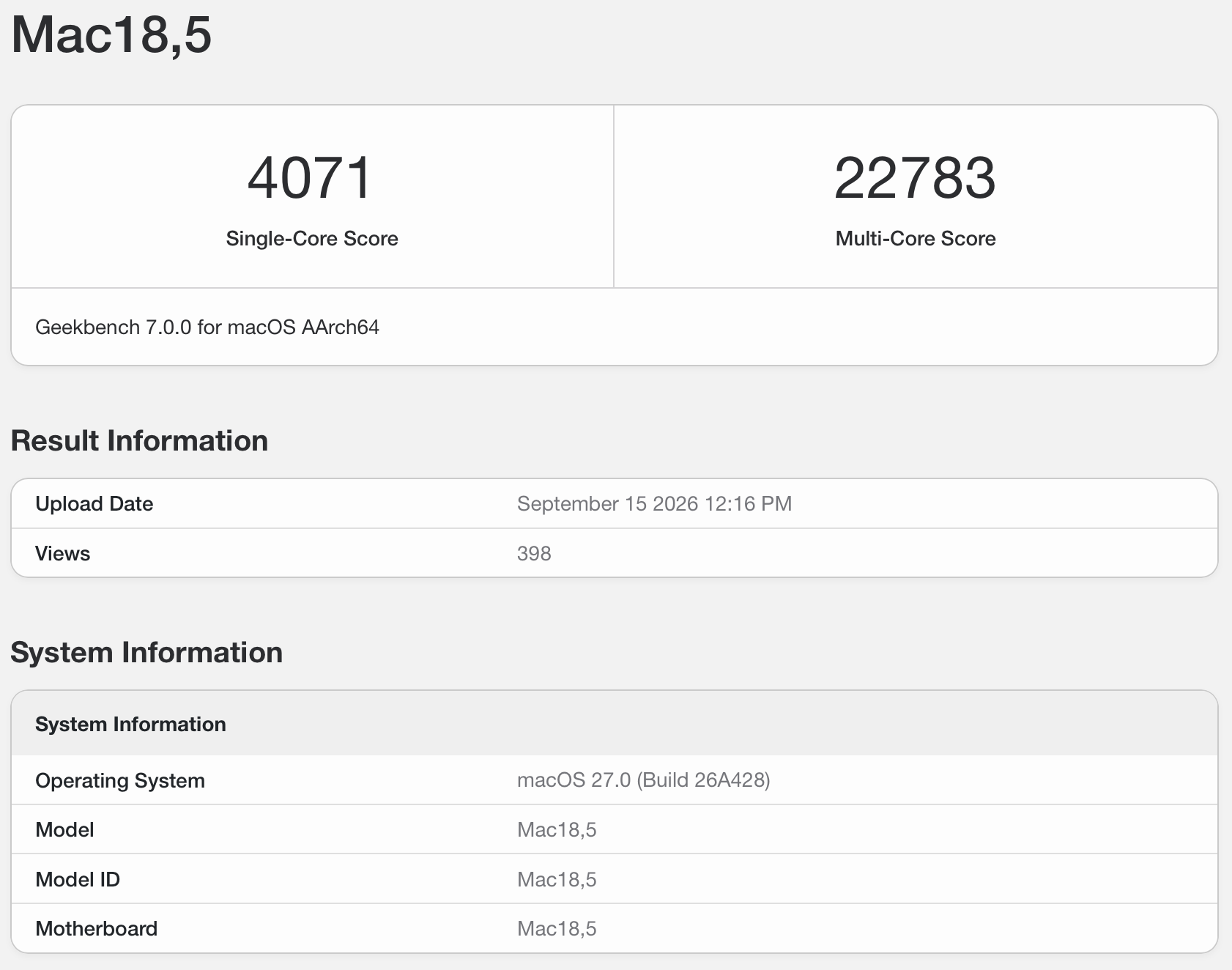This screenshot has height=970, width=1232.
Task: Select the September 15 2026 upload date value
Action: [x=654, y=504]
